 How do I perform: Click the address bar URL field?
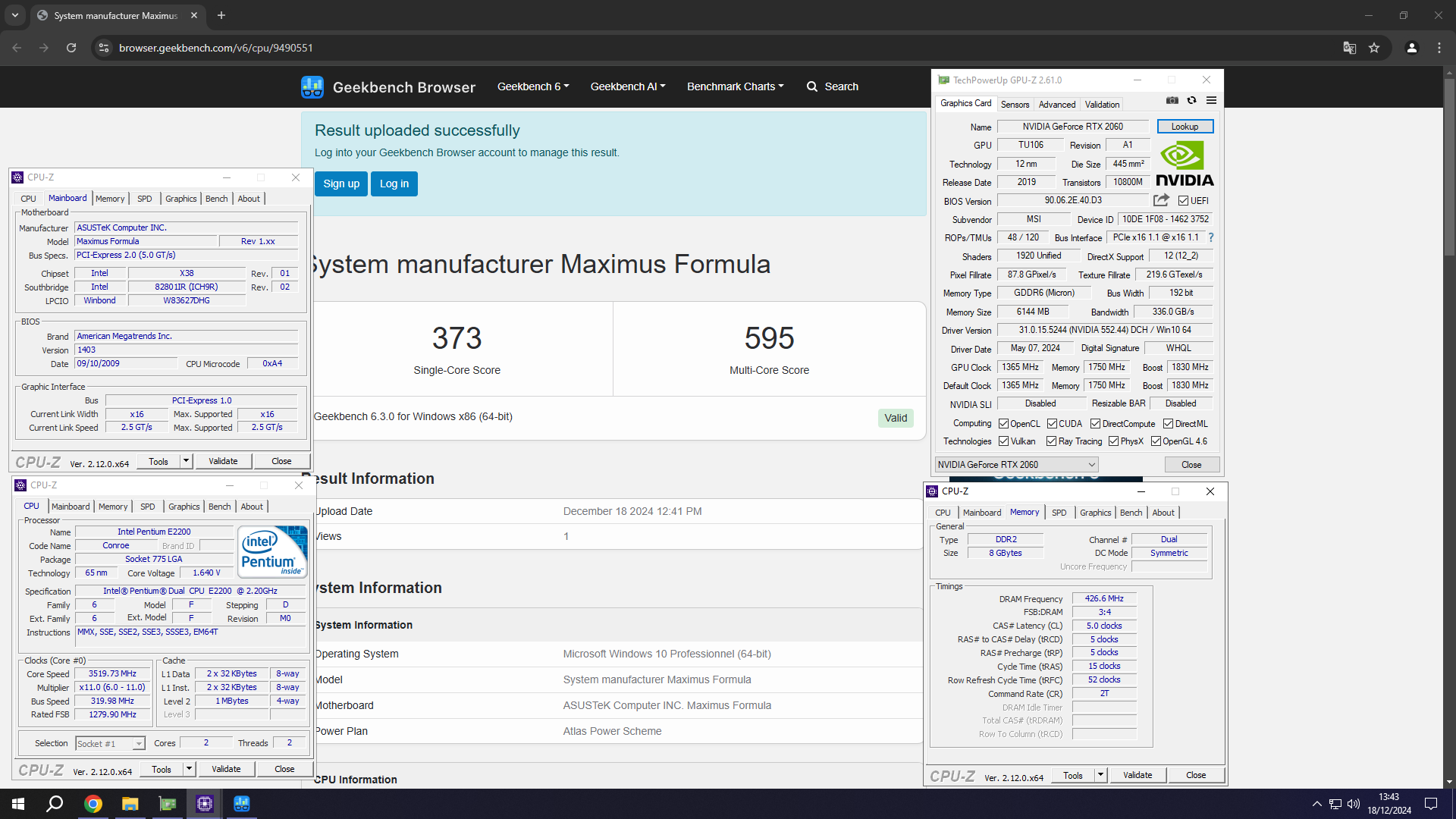coord(215,48)
